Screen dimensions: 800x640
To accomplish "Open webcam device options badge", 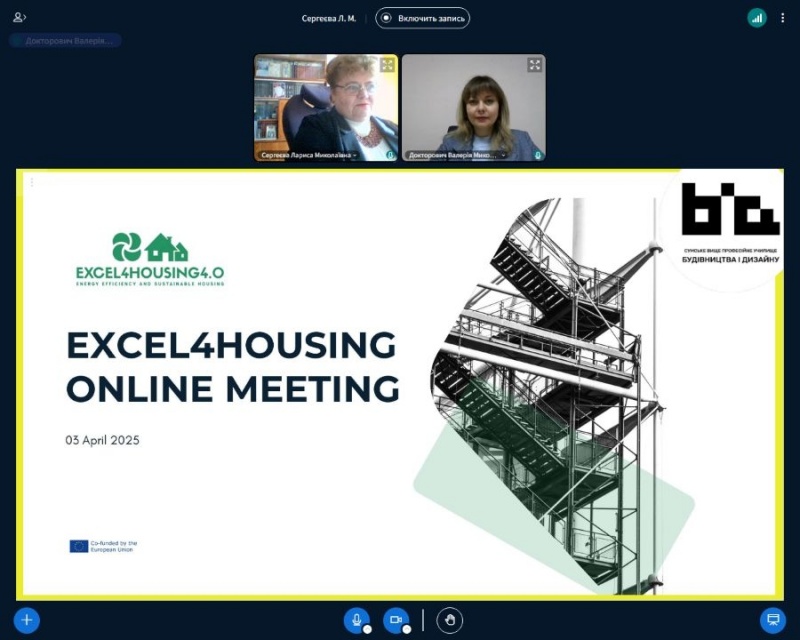I will pyautogui.click(x=407, y=630).
